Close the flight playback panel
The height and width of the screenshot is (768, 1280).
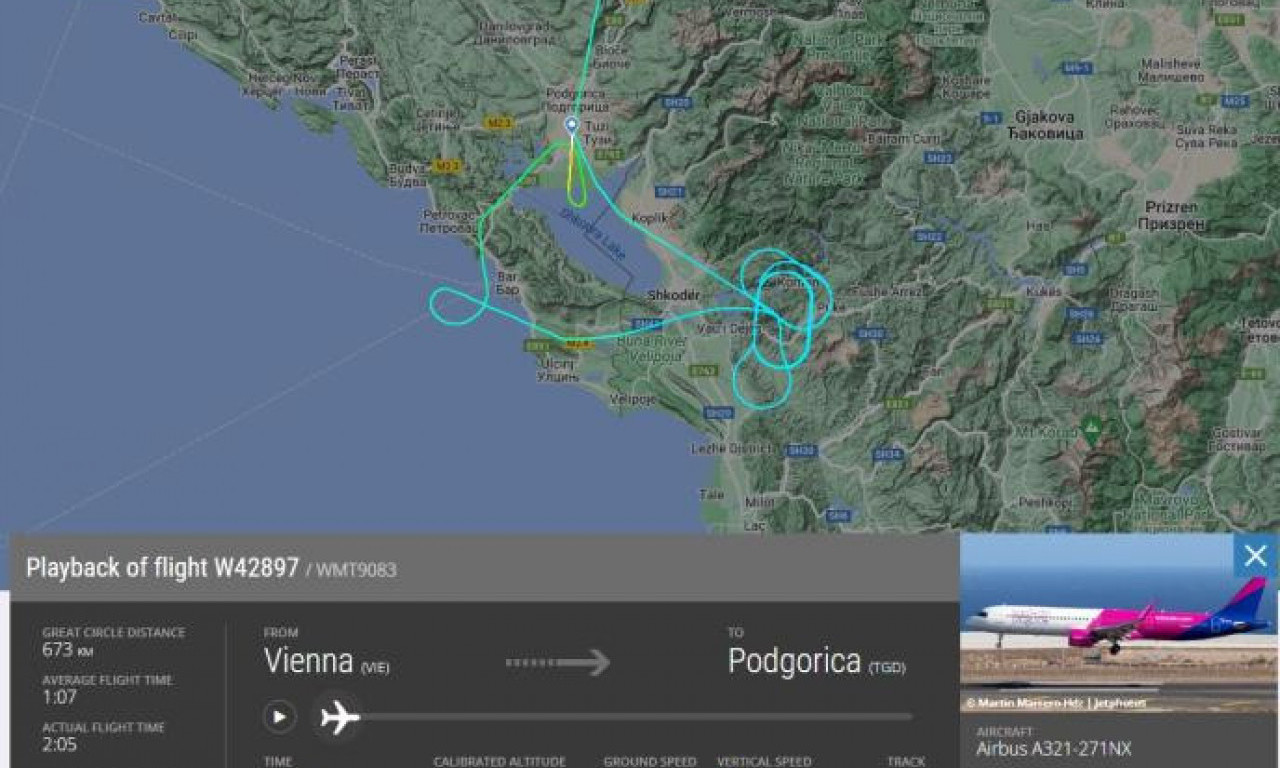click(x=1255, y=556)
